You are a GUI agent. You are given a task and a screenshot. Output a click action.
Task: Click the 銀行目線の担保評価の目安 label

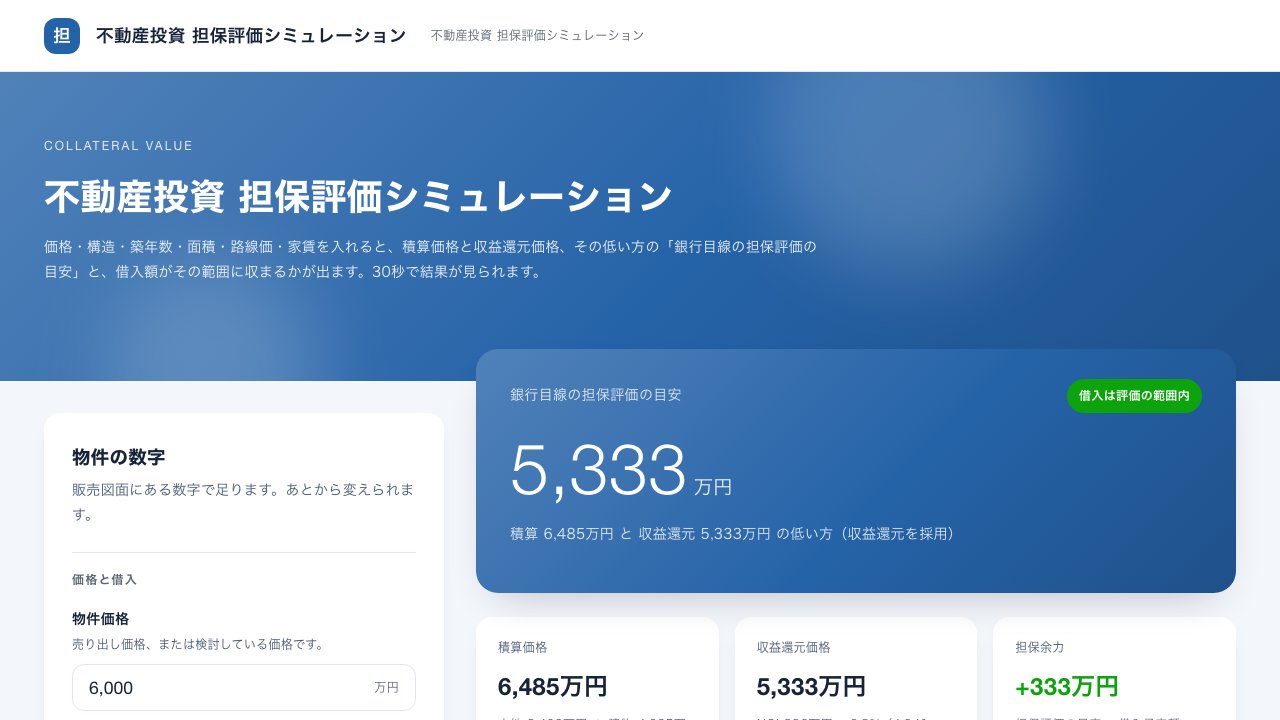pyautogui.click(x=596, y=395)
